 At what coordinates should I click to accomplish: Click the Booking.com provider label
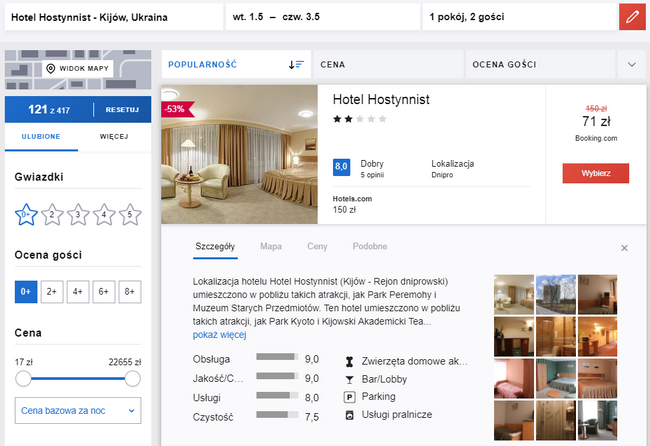coord(596,138)
